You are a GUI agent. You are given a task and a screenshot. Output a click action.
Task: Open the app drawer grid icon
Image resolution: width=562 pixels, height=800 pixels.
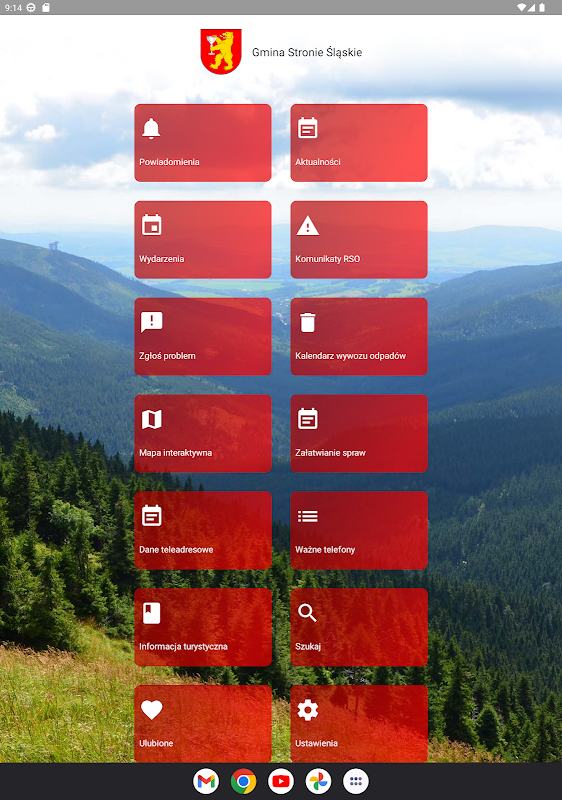click(356, 781)
